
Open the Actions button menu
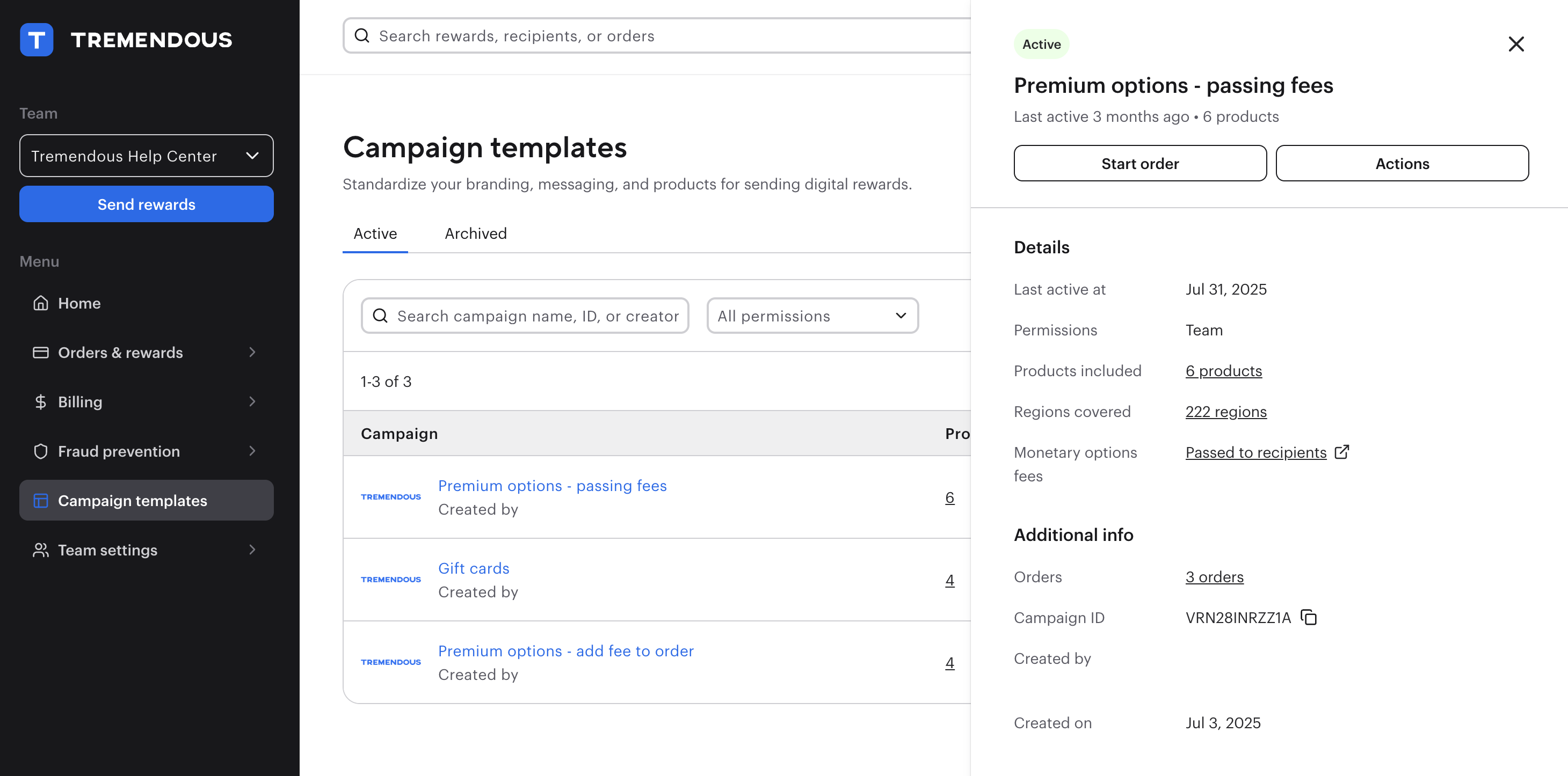1402,163
